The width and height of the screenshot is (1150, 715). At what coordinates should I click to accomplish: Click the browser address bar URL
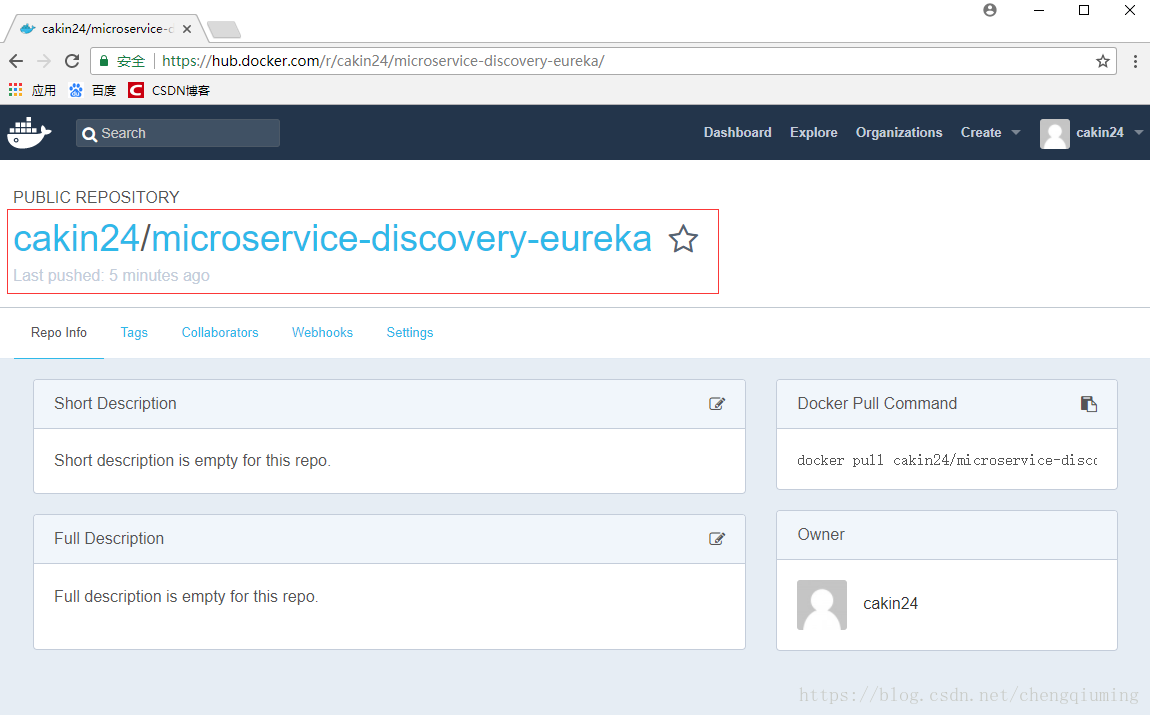383,61
